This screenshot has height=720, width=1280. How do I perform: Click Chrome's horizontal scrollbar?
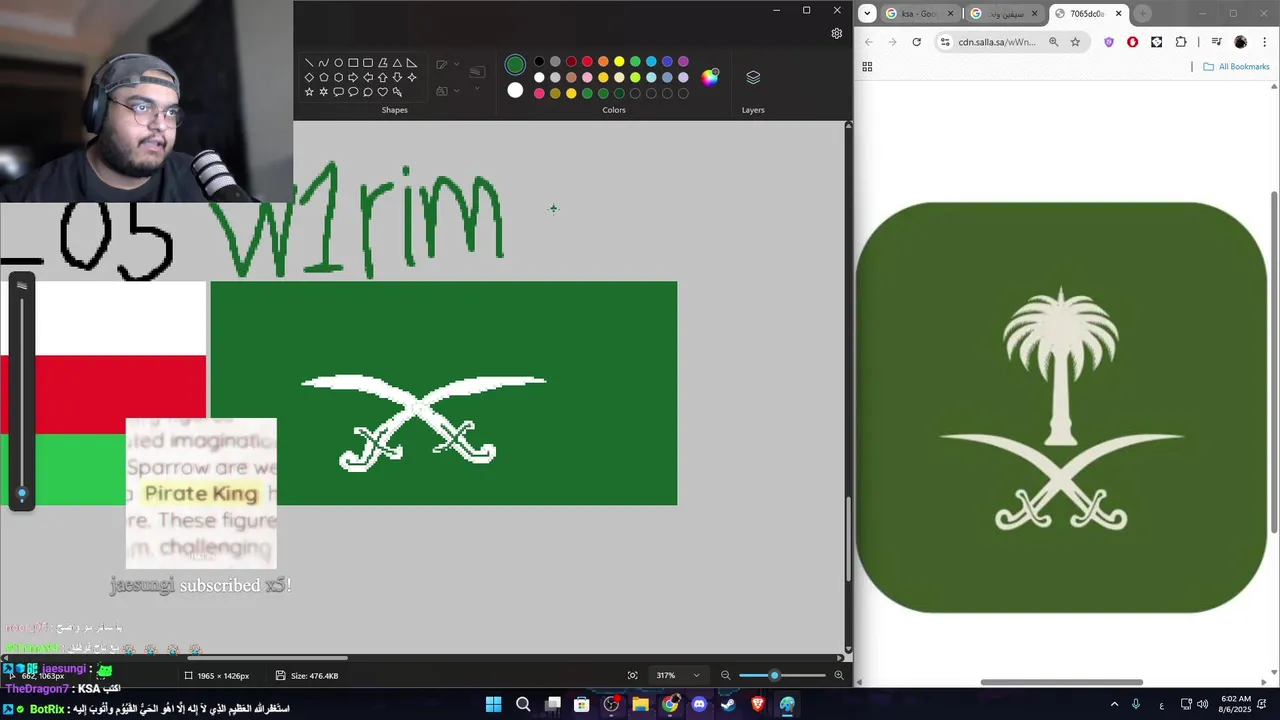coord(1061,682)
